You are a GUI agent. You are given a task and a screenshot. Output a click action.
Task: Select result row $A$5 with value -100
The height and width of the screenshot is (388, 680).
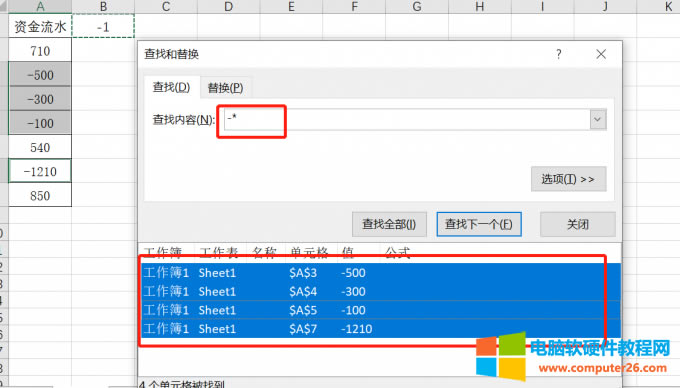click(x=381, y=310)
